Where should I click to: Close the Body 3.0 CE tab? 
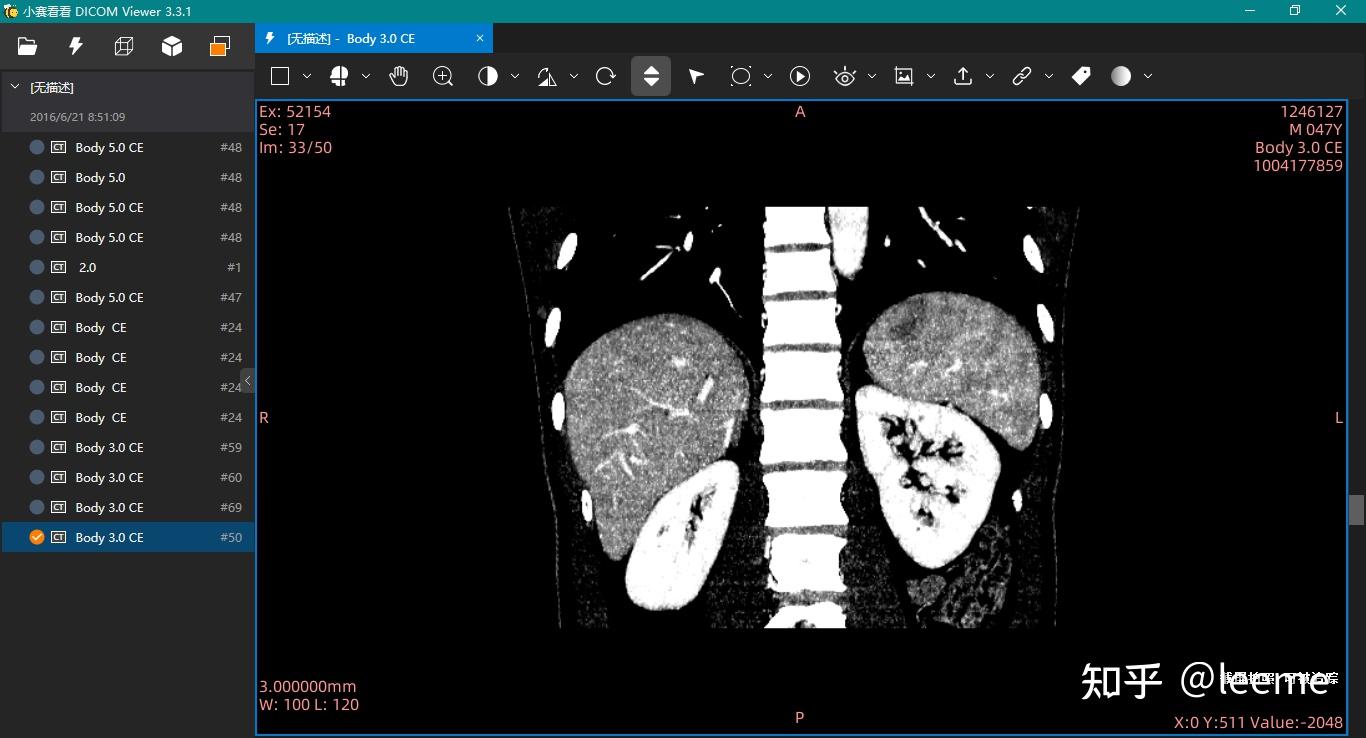[x=480, y=38]
